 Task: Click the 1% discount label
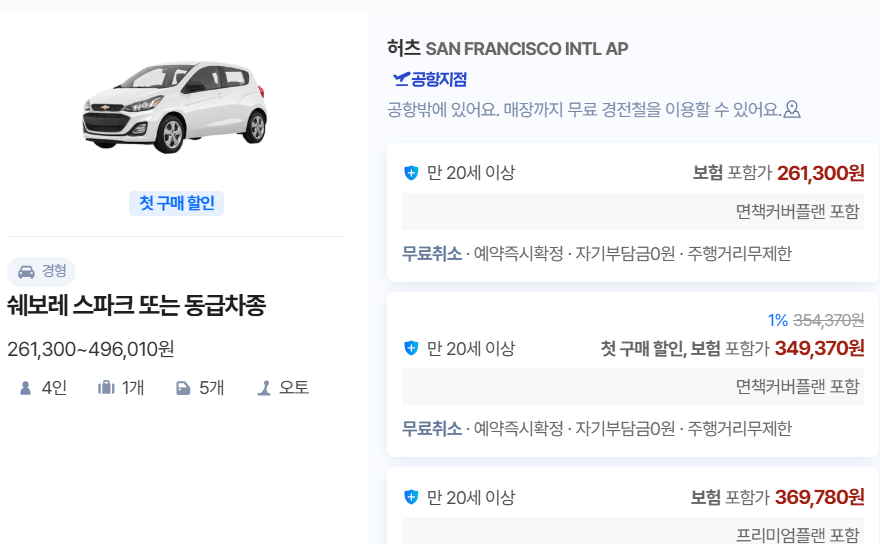coord(778,321)
